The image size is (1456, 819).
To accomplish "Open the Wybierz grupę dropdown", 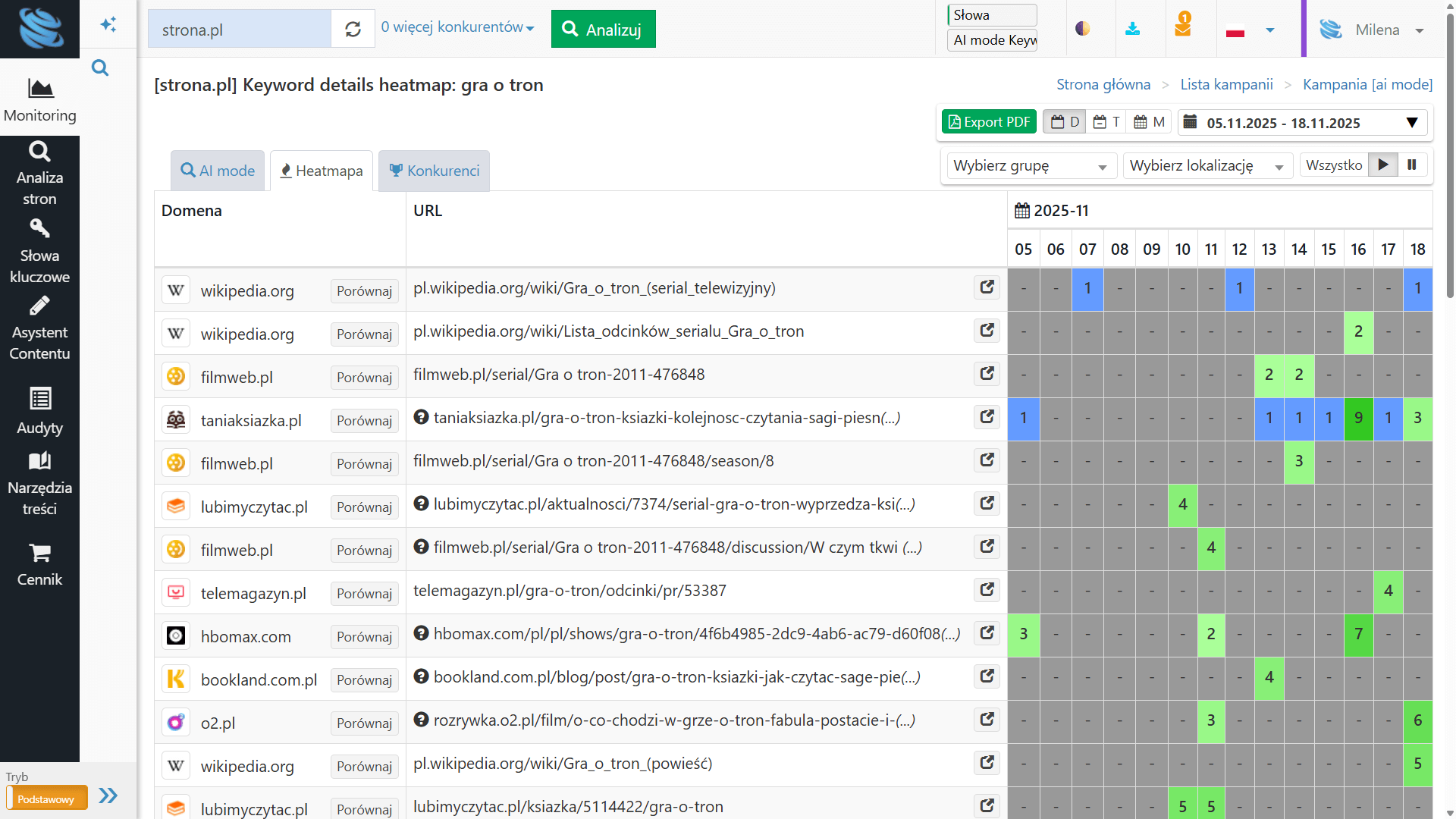I will 1030,166.
